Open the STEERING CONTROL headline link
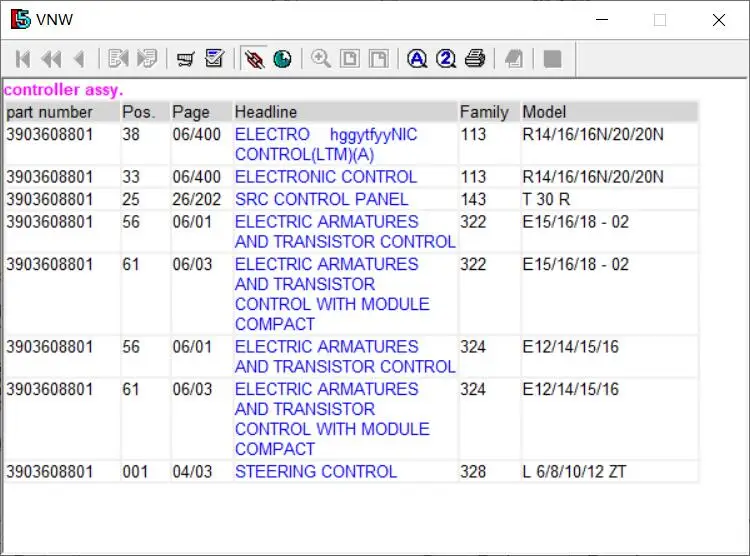750x556 pixels. click(x=315, y=472)
